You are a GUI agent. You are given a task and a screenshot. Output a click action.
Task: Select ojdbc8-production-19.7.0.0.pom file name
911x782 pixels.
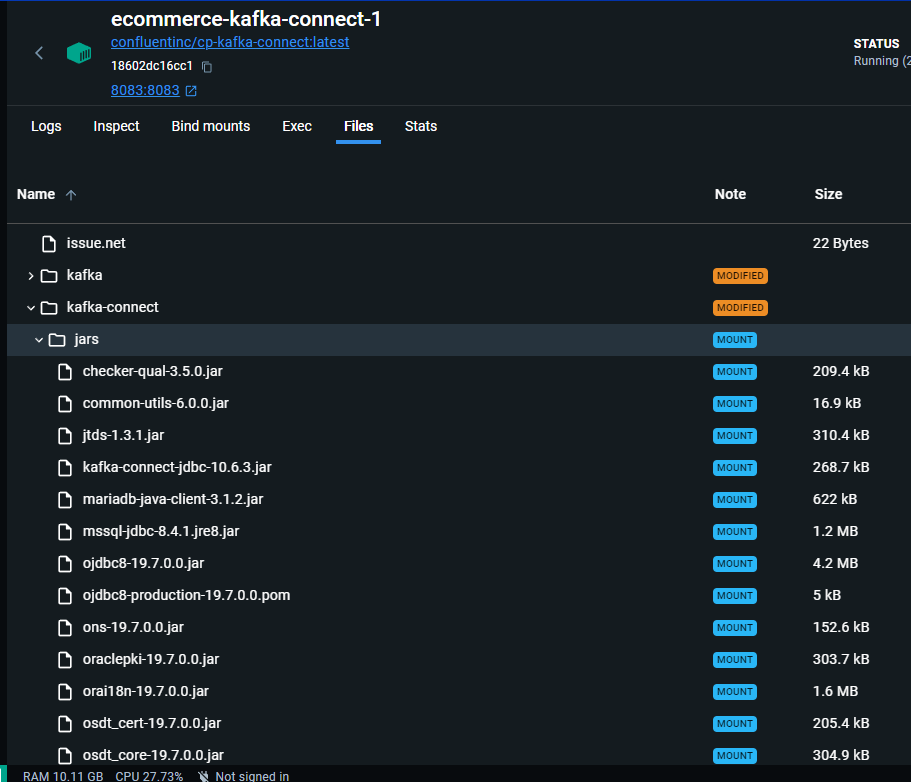pos(186,595)
